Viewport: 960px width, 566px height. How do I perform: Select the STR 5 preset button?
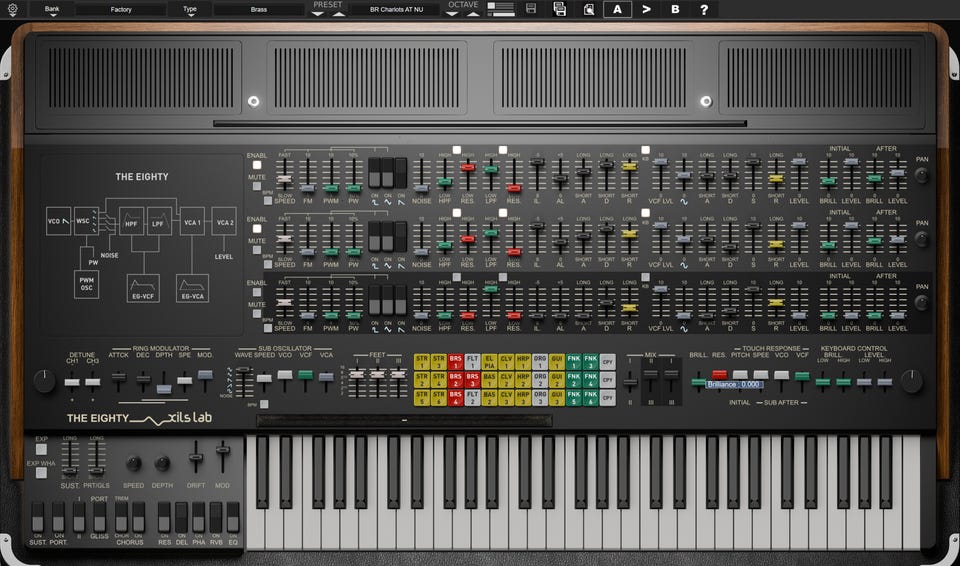coord(421,398)
